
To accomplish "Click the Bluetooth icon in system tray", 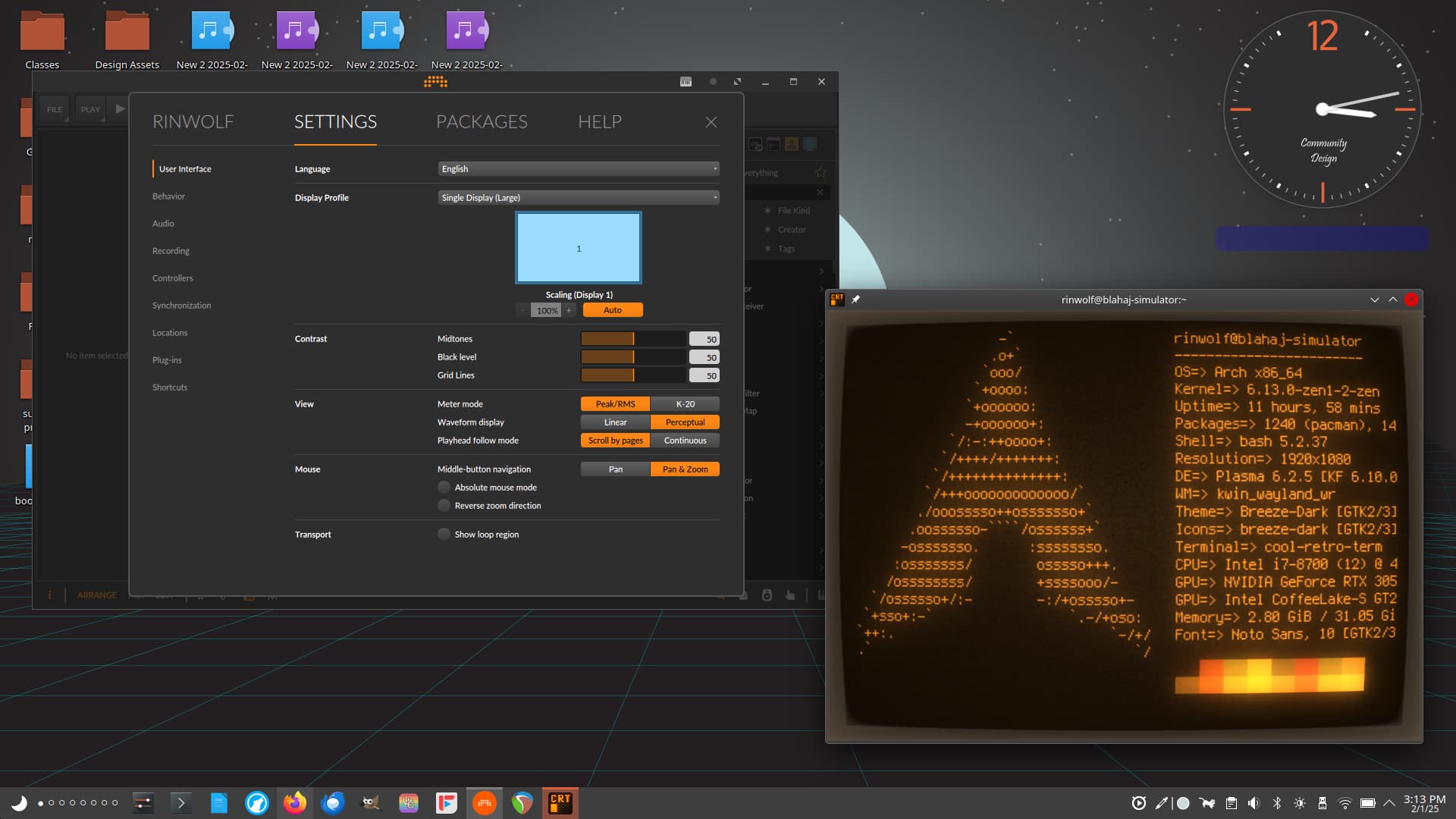I will click(x=1277, y=803).
